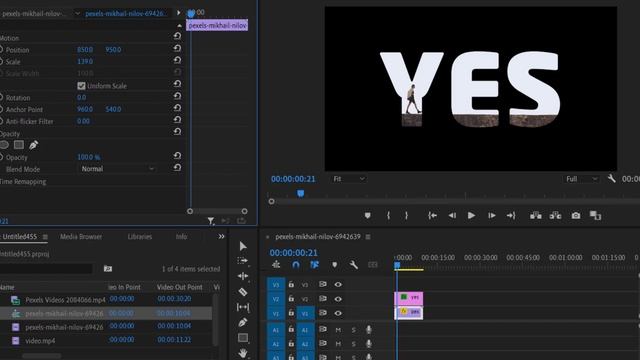Reset the Position parameter
The image size is (640, 360).
pyautogui.click(x=177, y=48)
